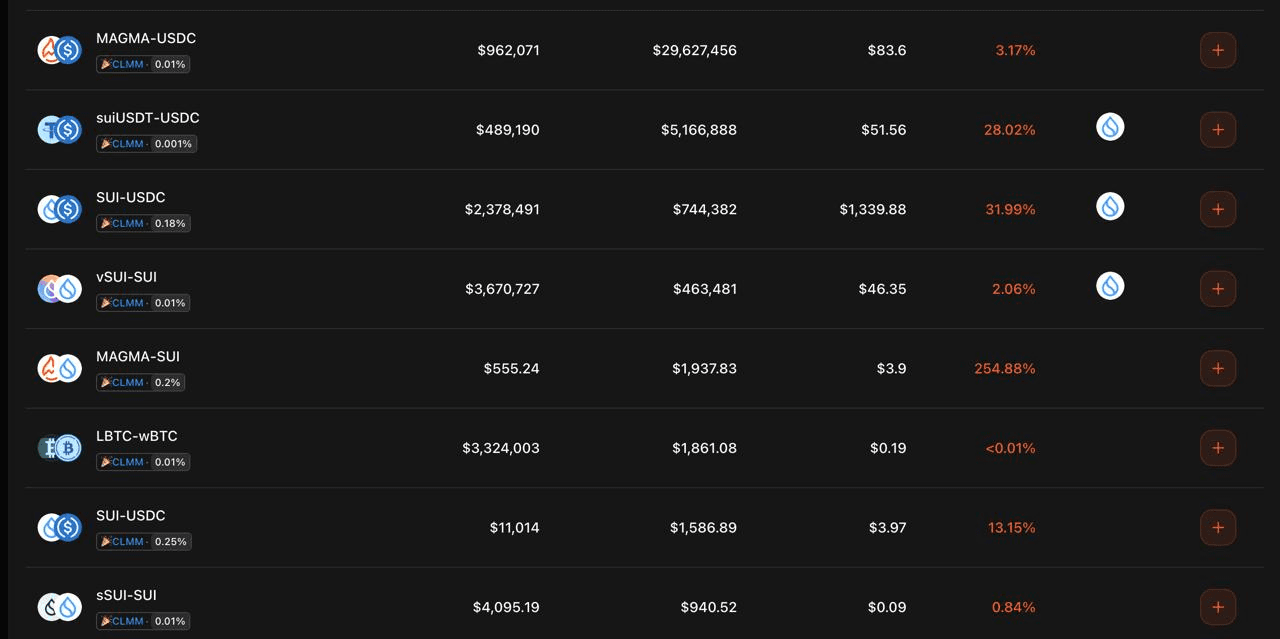This screenshot has width=1280, height=639.
Task: Click SUI reward icon on suiUSDT-USDC row
Action: [1110, 127]
